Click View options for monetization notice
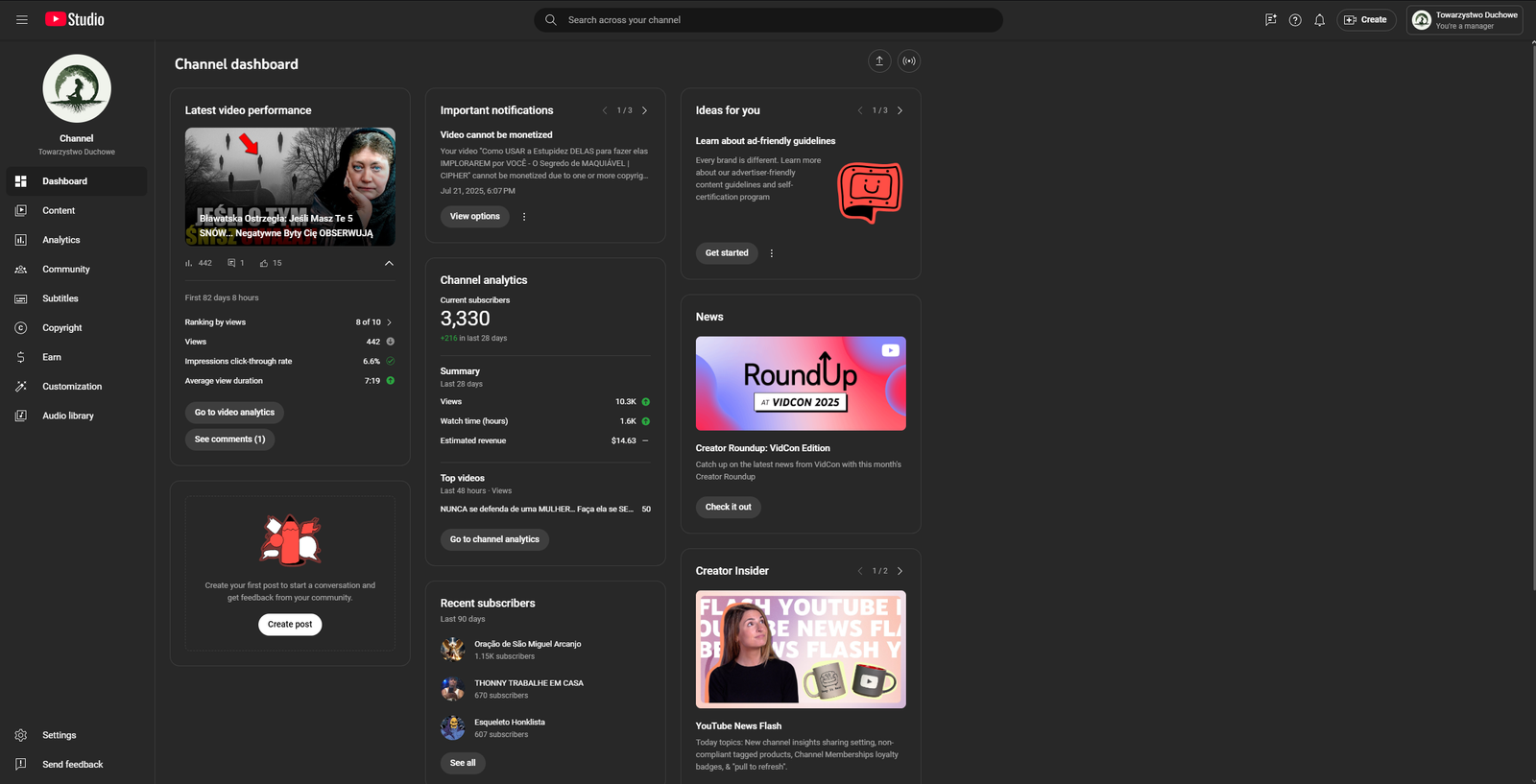The image size is (1536, 784). (x=475, y=217)
